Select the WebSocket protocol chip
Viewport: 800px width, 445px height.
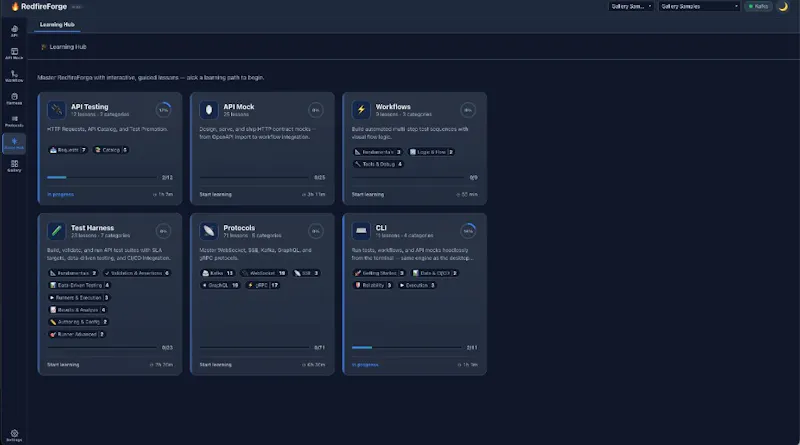263,273
